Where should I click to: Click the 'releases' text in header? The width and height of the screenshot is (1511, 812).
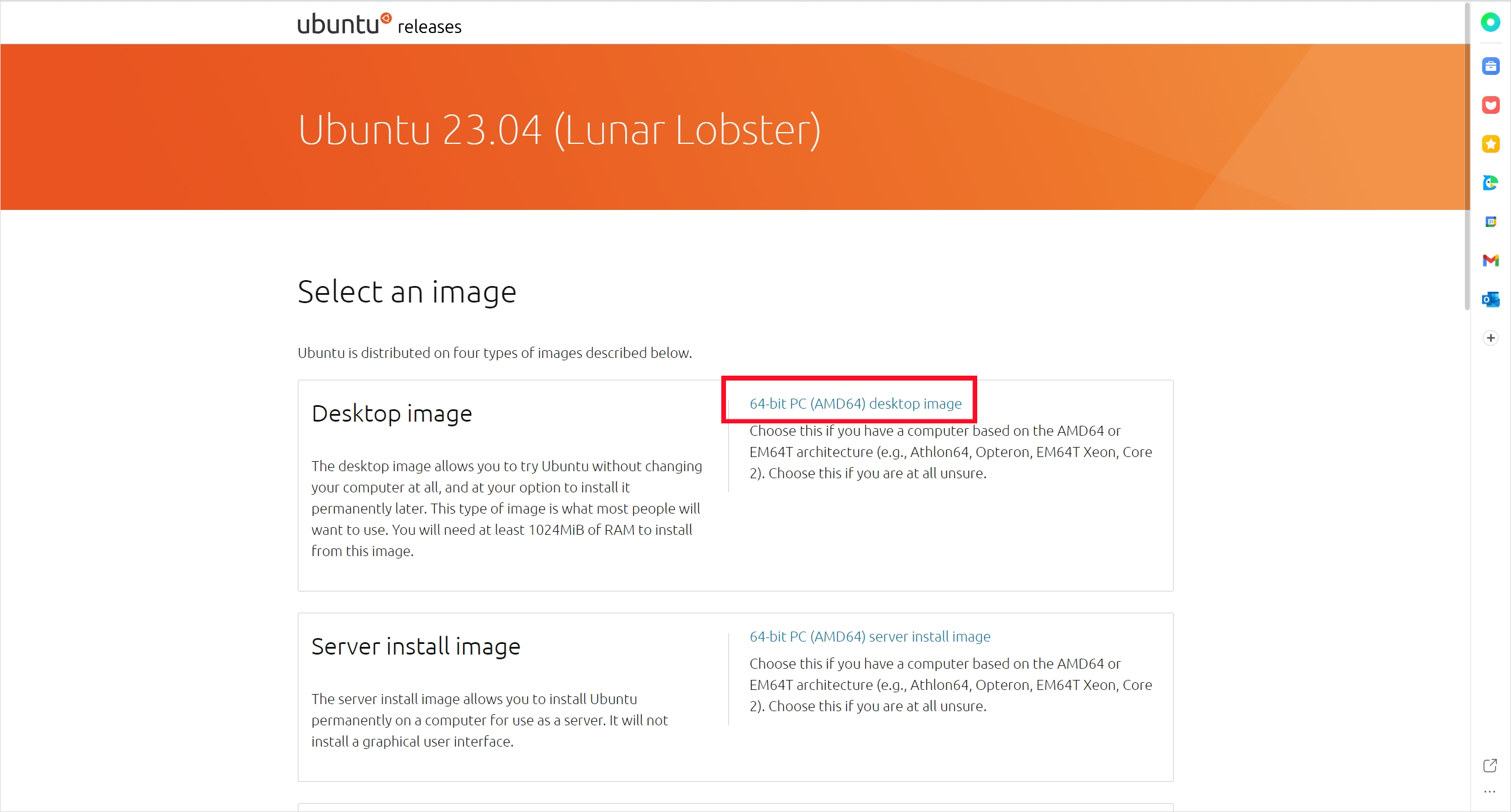[429, 27]
